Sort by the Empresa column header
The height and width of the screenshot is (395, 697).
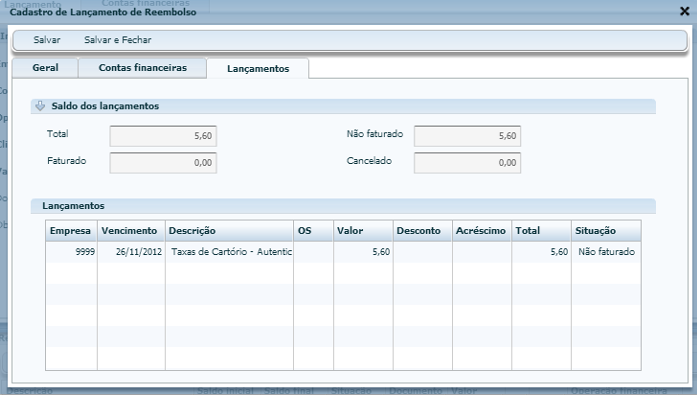point(71,231)
